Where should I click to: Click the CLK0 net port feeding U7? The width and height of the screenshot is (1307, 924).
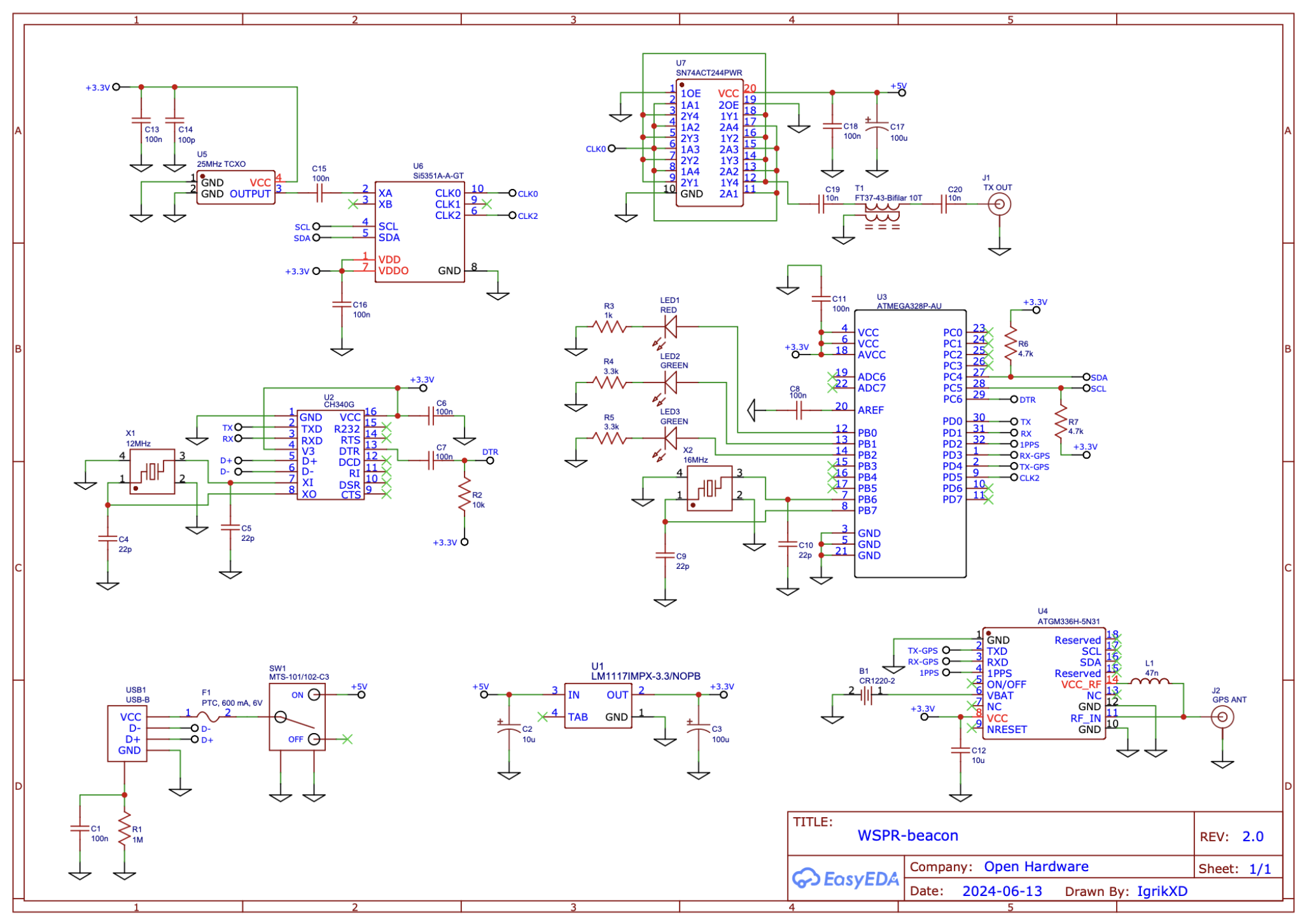tap(601, 149)
